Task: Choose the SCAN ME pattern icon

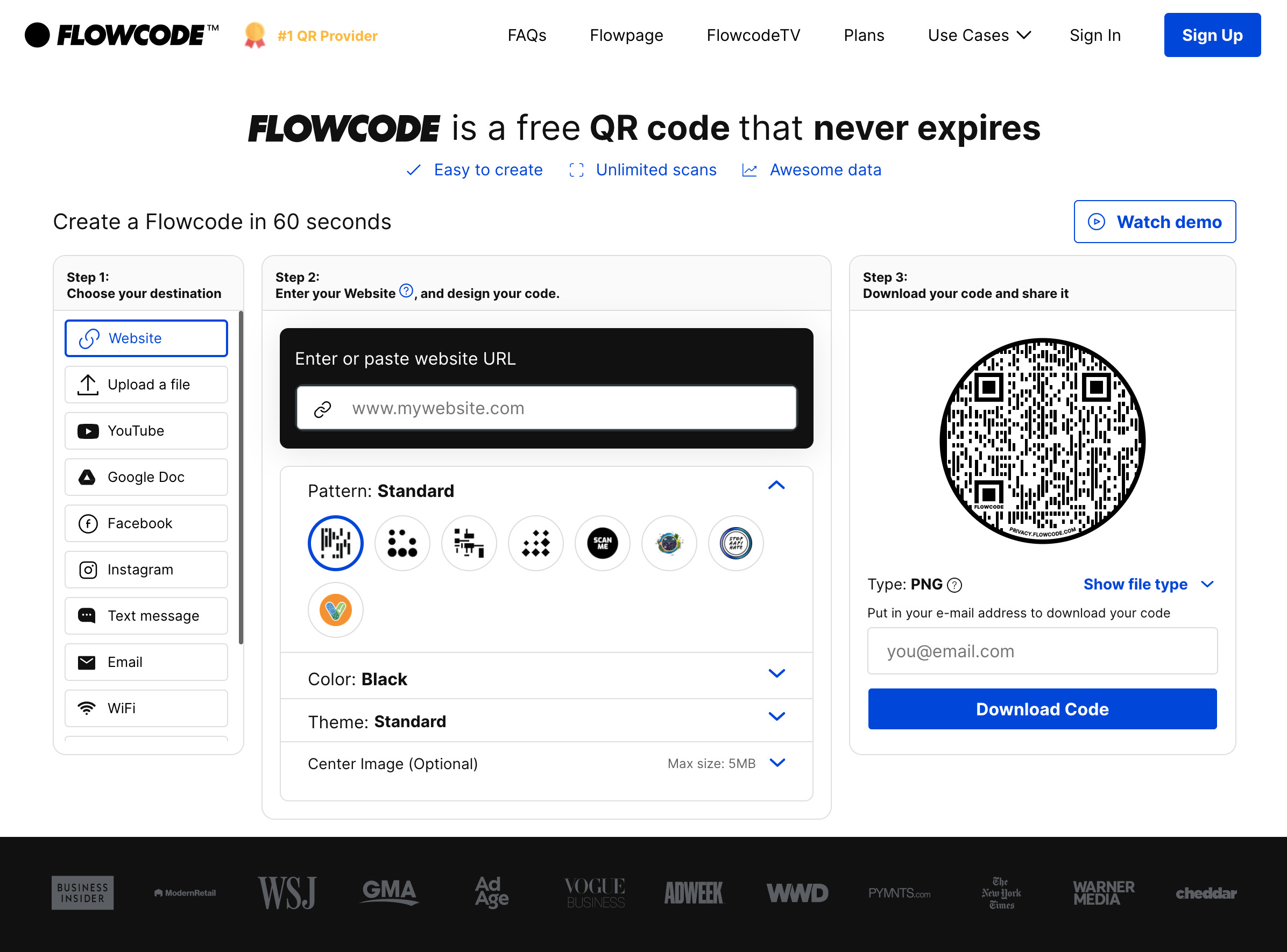Action: 602,543
